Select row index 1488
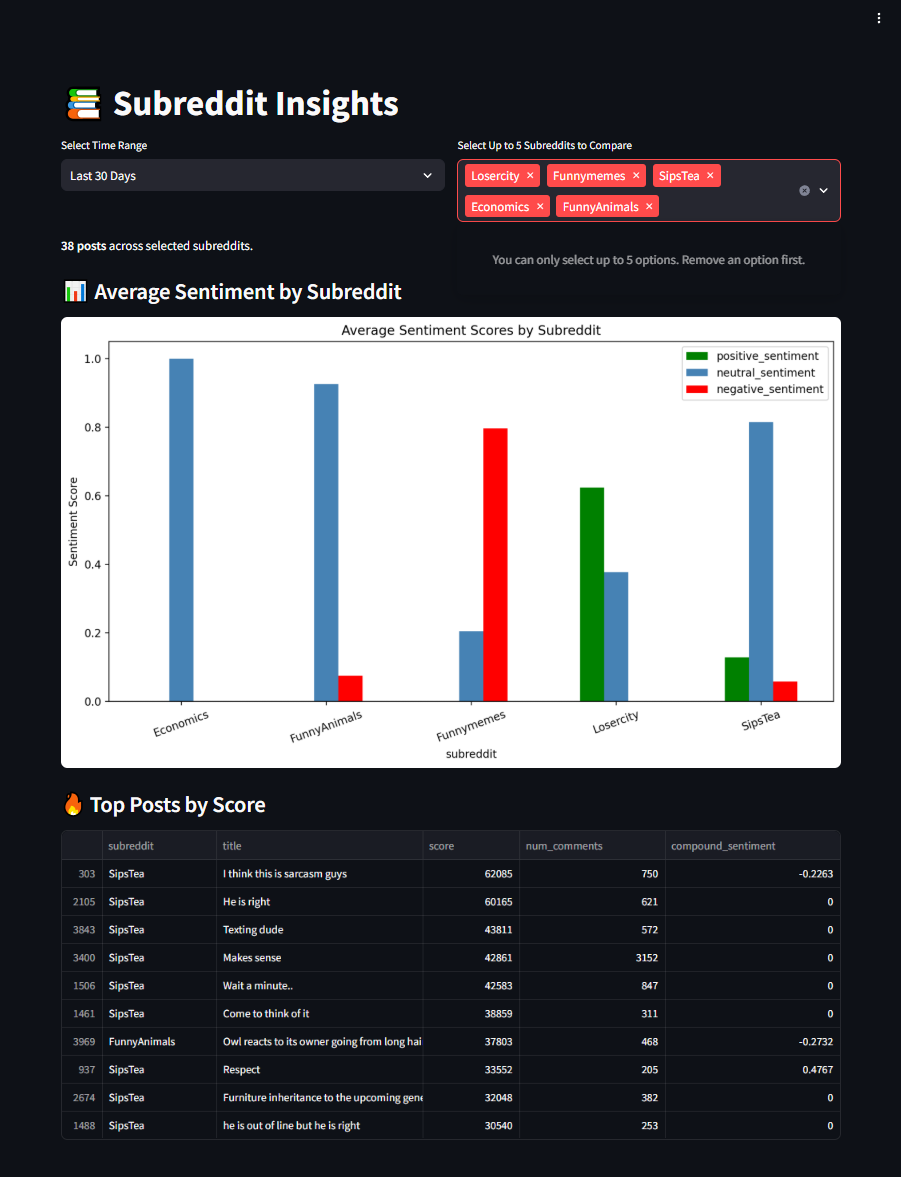Image resolution: width=901 pixels, height=1177 pixels. click(x=83, y=1125)
